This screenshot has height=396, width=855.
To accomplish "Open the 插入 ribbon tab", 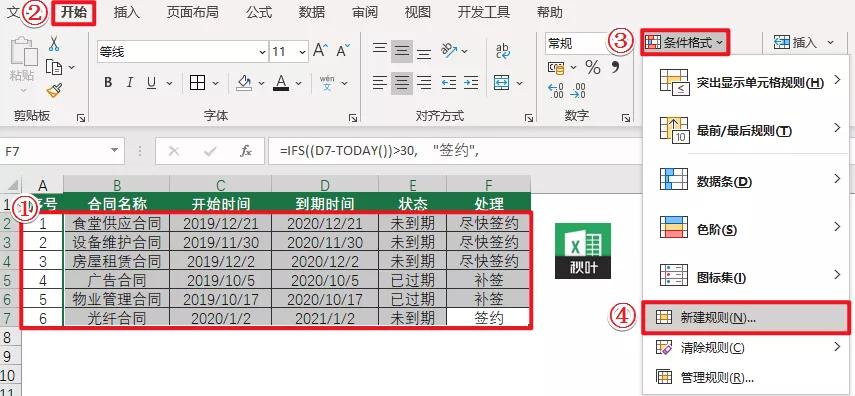I will pos(127,12).
